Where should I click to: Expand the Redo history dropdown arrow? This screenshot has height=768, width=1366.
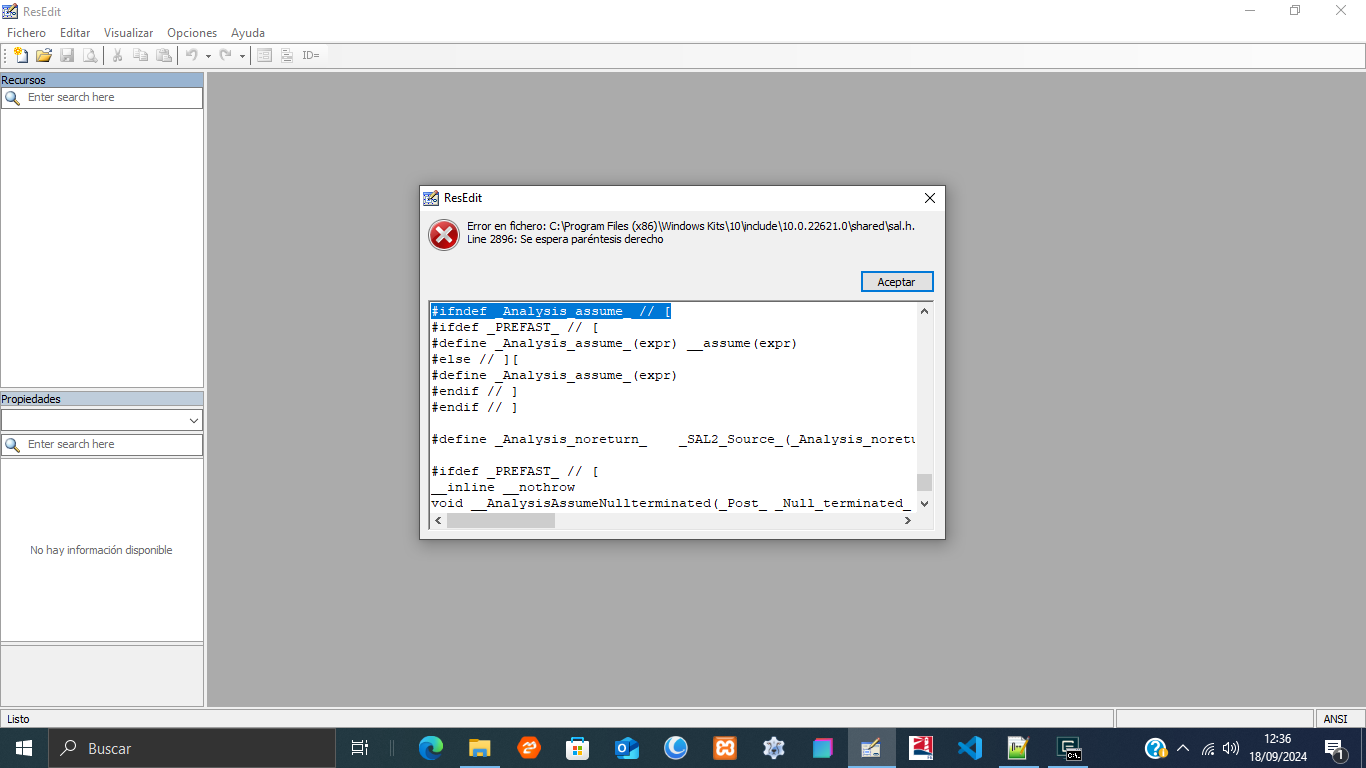[242, 56]
